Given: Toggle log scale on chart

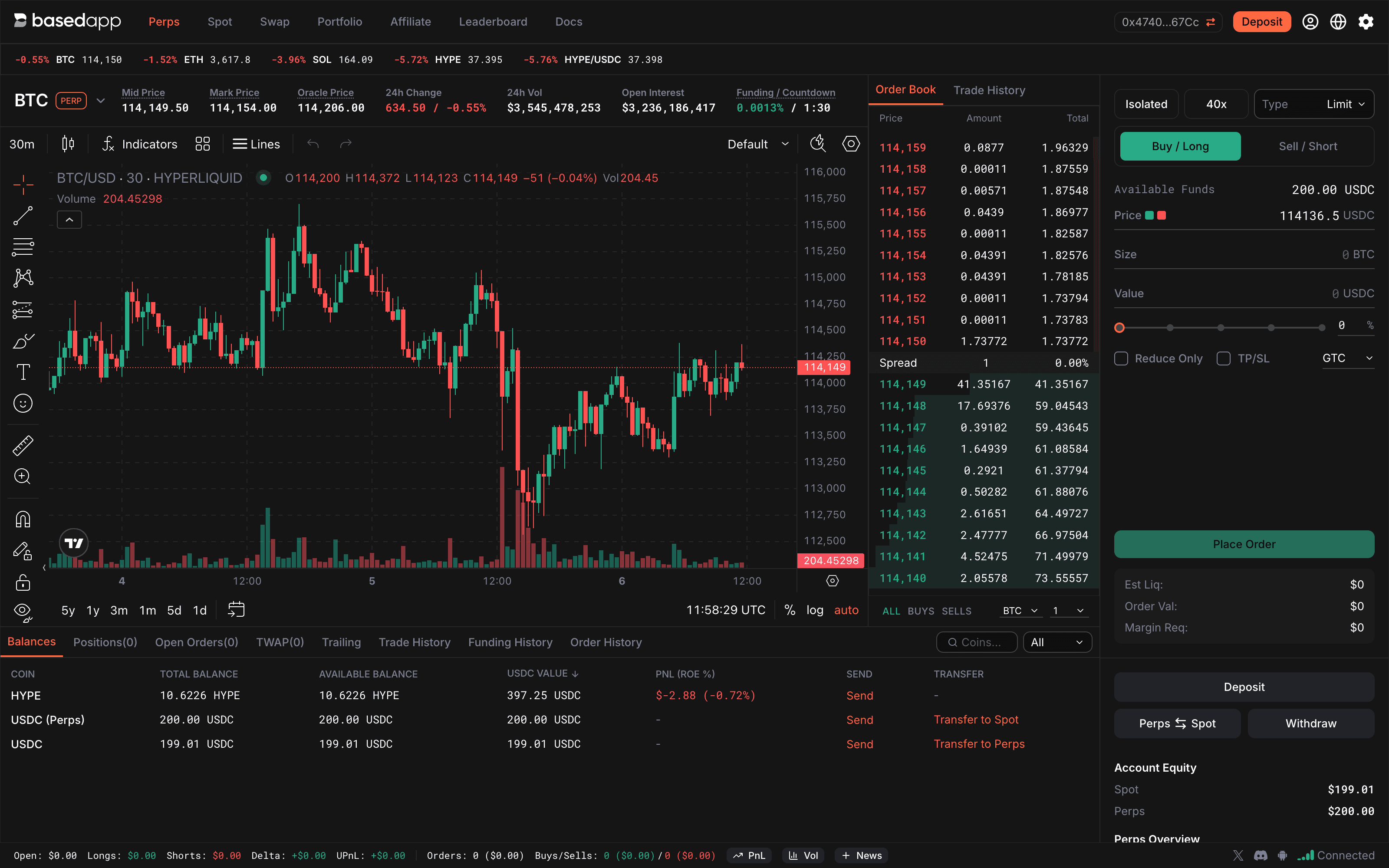Looking at the screenshot, I should point(814,610).
